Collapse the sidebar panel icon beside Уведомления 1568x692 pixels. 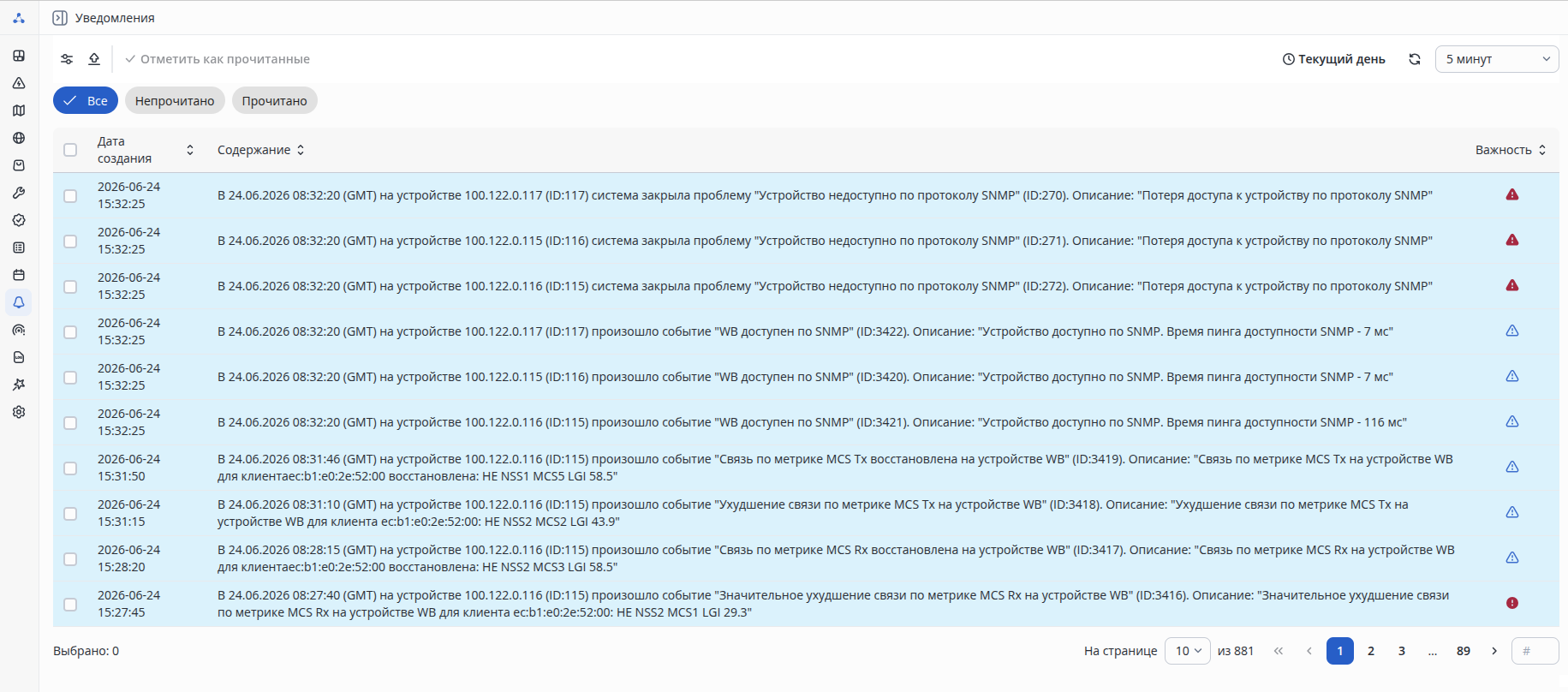60,18
